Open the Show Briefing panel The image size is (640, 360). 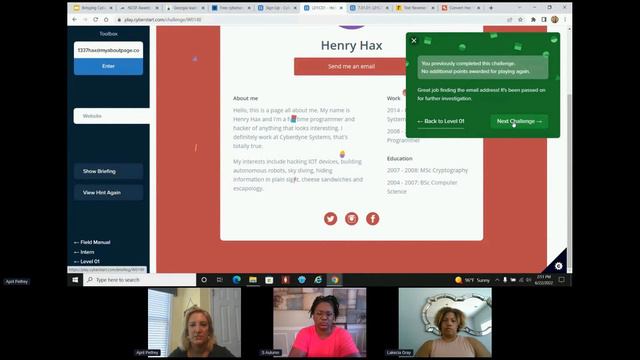(108, 171)
